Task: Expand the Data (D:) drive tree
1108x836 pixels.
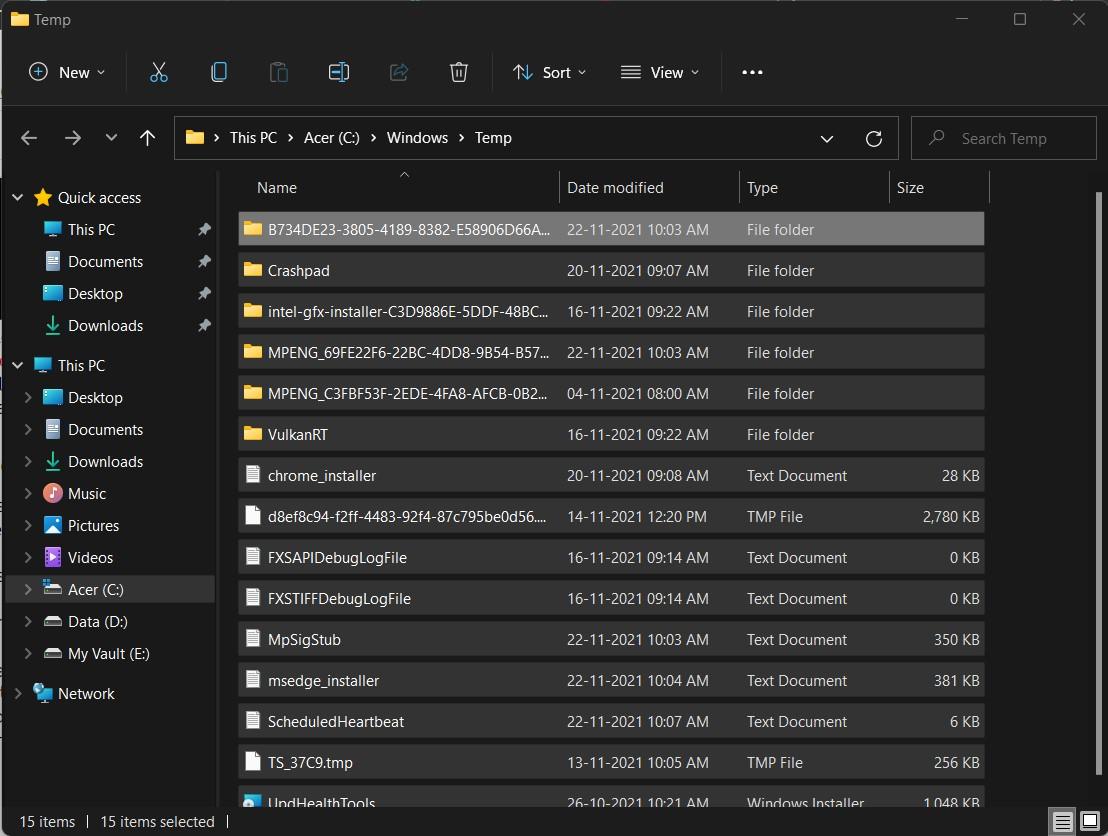Action: pos(28,622)
